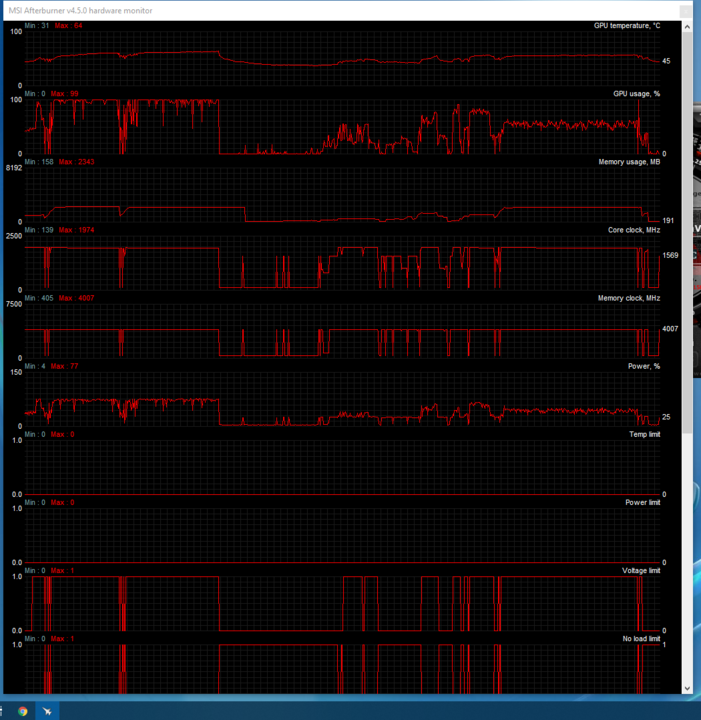Click the 'Min : 31' temperature value
This screenshot has height=720, width=701.
[x=37, y=26]
